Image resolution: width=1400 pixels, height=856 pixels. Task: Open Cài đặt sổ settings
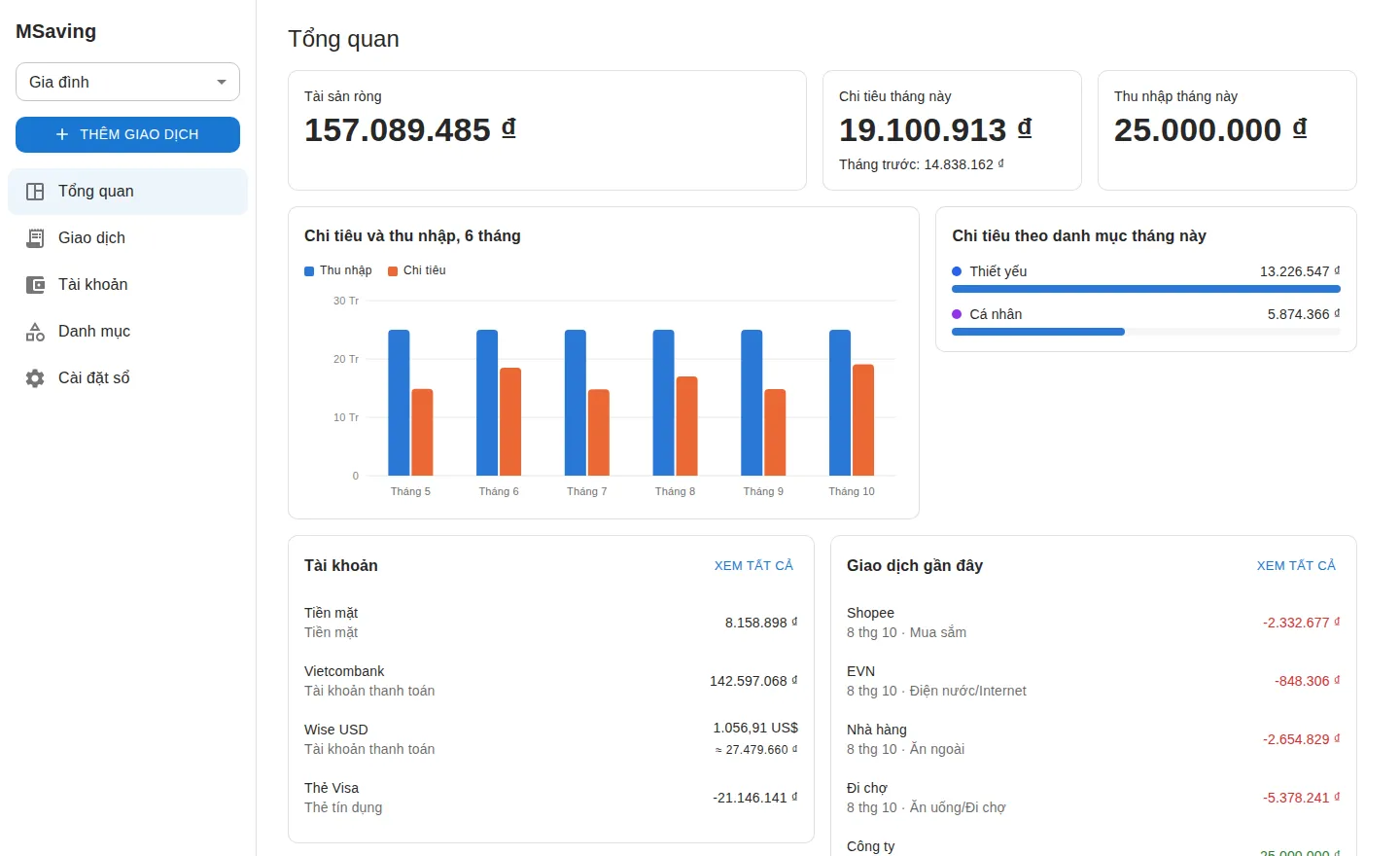tap(127, 378)
